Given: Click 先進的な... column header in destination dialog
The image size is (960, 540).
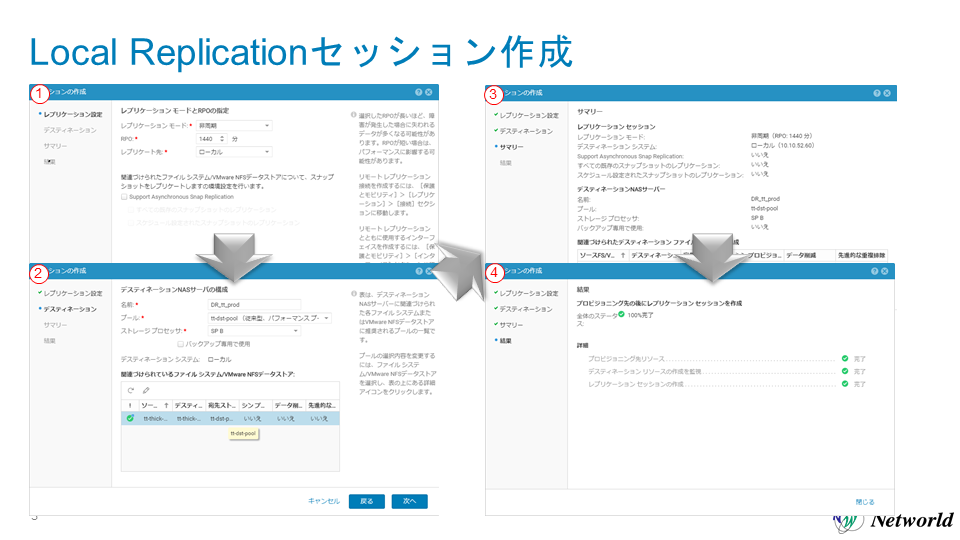Looking at the screenshot, I should (321, 405).
